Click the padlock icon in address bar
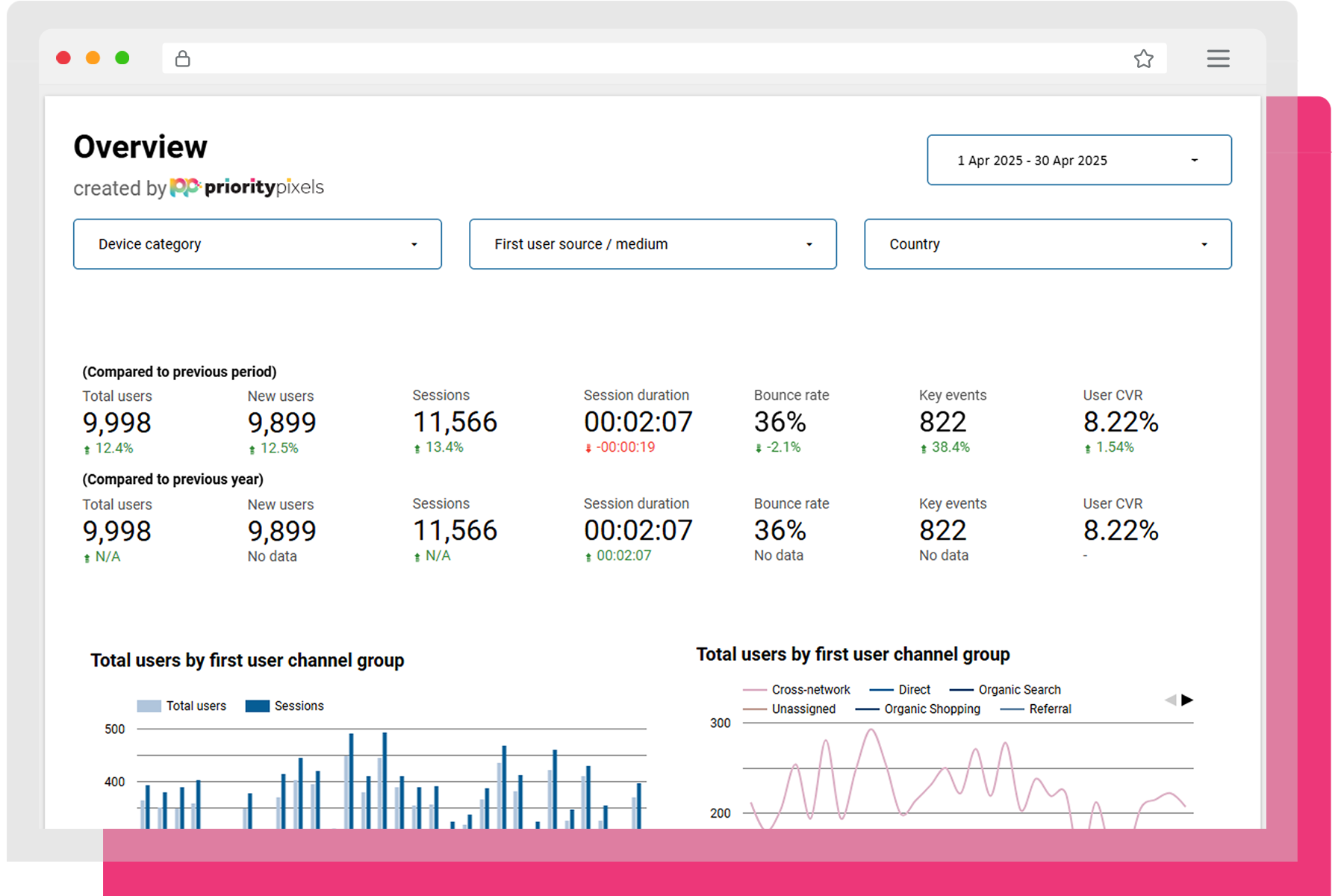This screenshot has width=1344, height=896. click(183, 59)
